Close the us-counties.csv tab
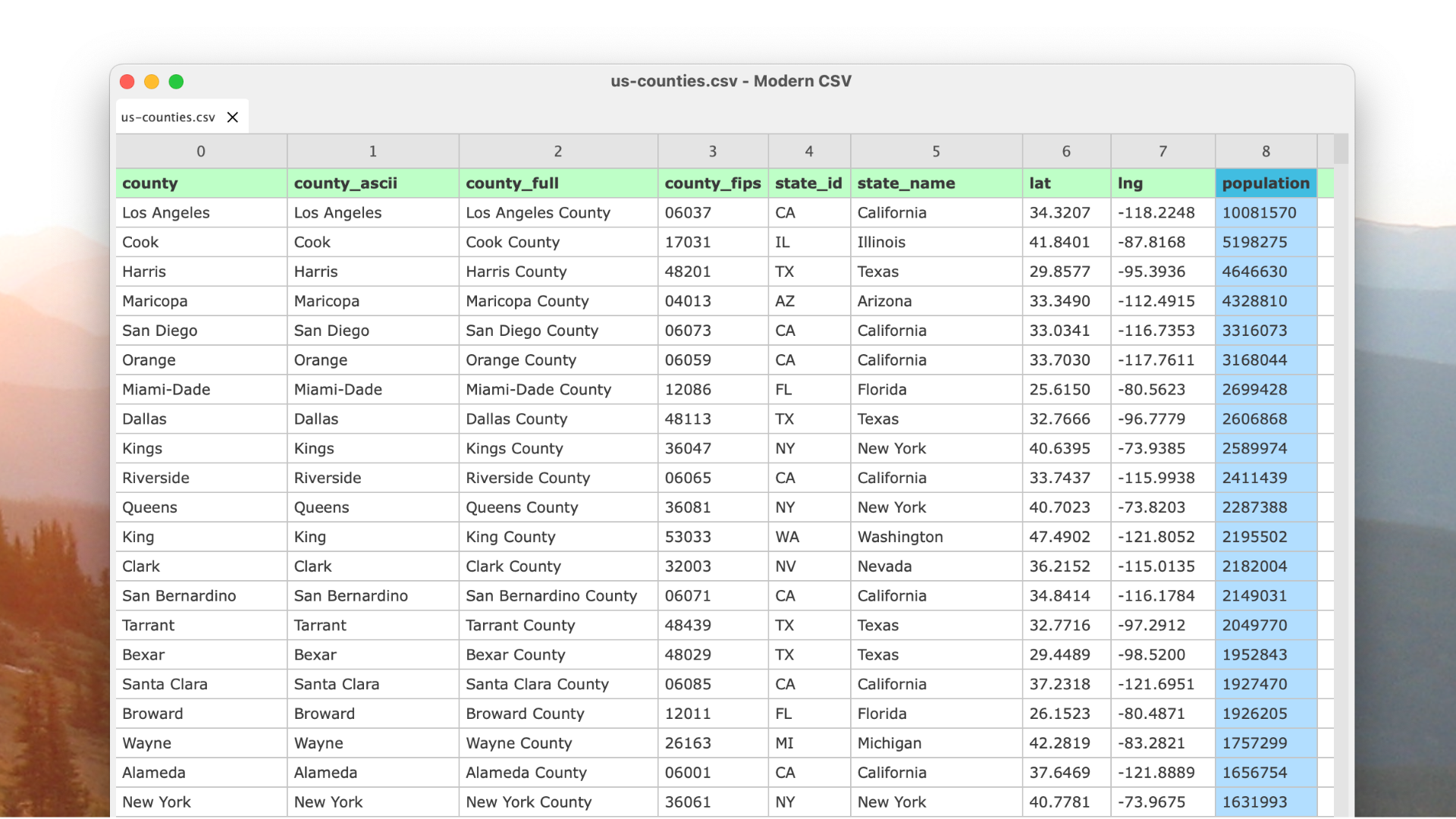Image resolution: width=1456 pixels, height=819 pixels. [x=232, y=117]
